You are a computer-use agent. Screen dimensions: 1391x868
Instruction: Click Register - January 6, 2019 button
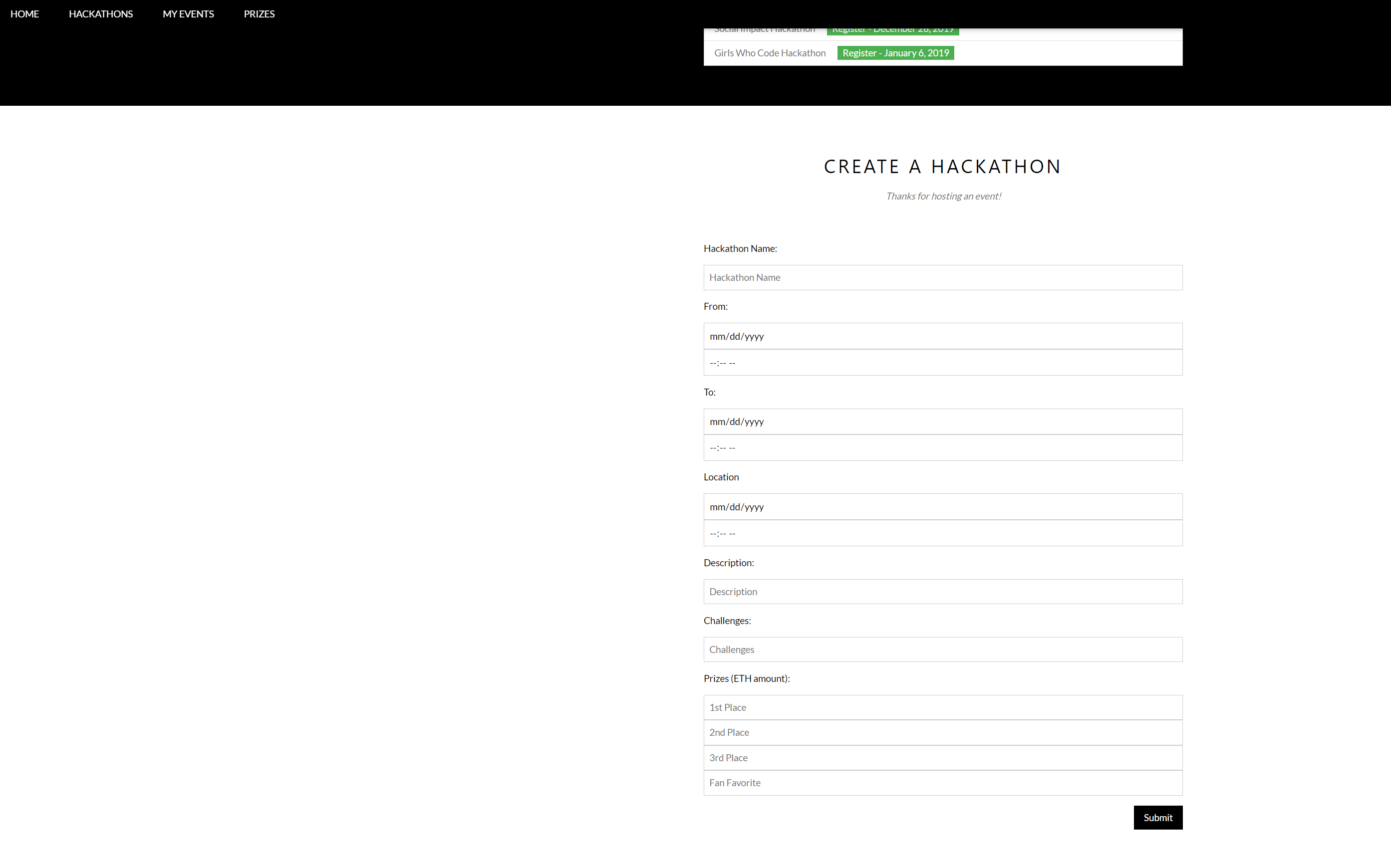[895, 53]
